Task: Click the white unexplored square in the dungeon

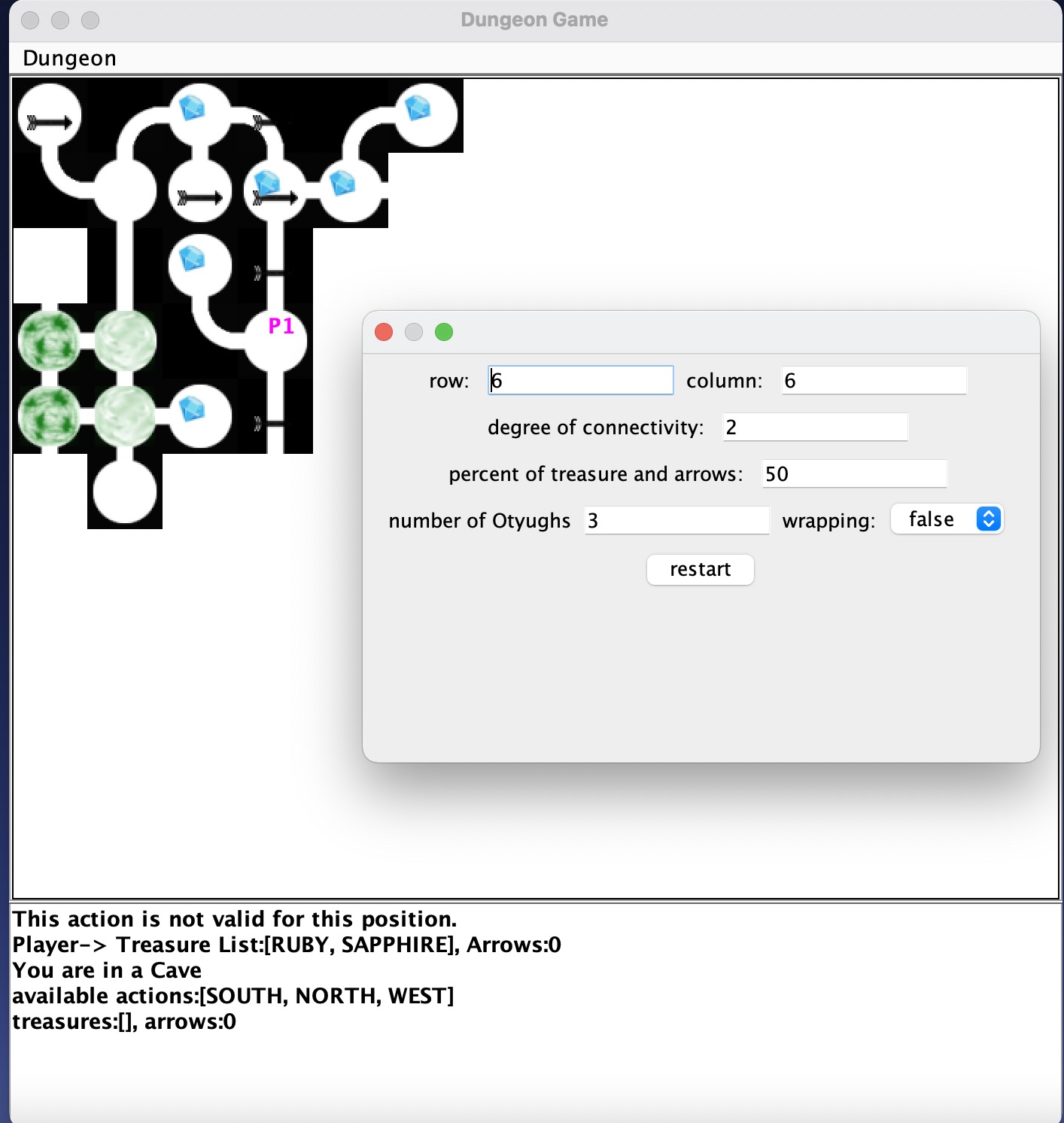Action: [x=50, y=266]
